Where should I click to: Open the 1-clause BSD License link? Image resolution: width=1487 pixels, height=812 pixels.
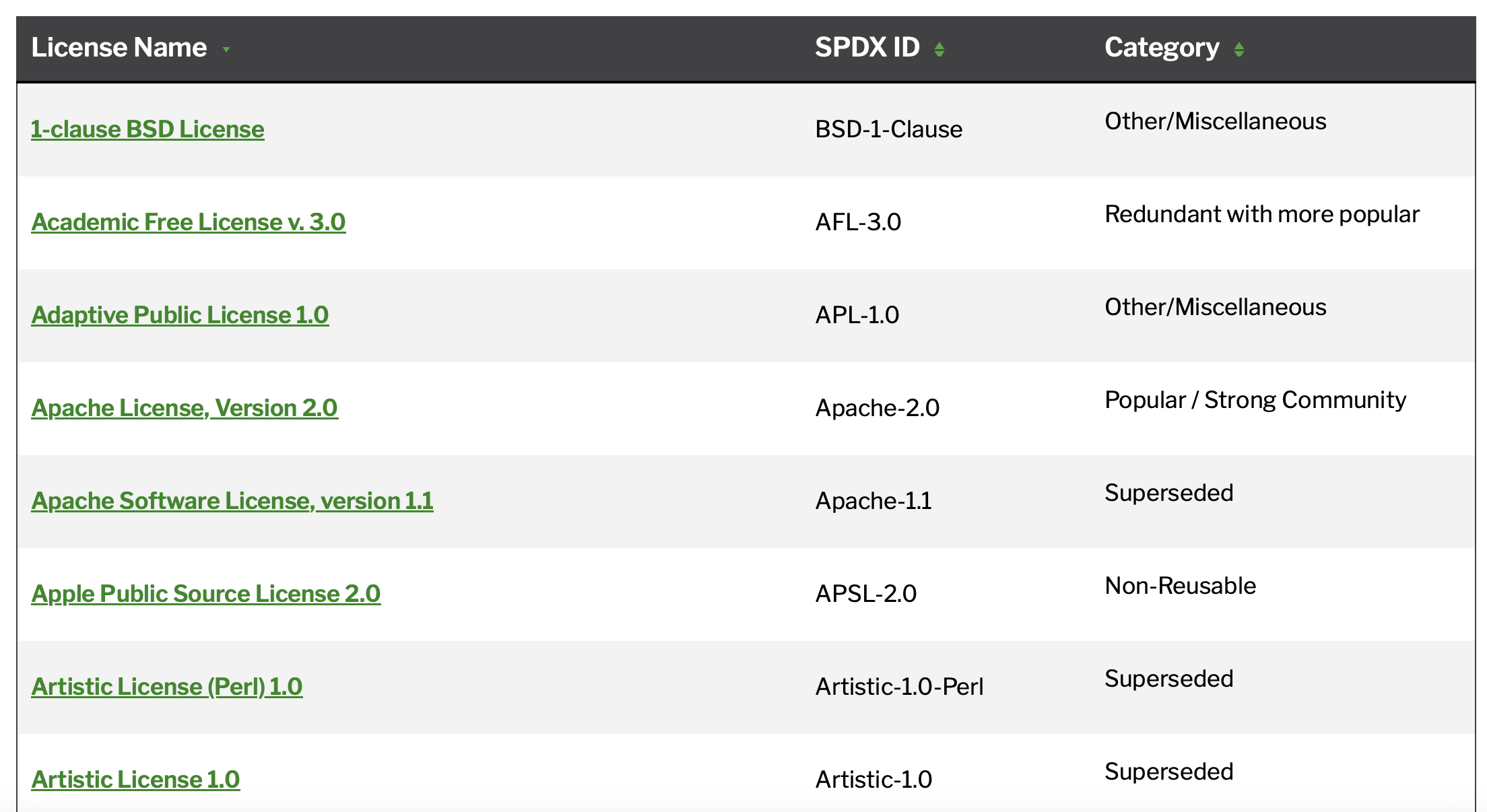(x=147, y=129)
